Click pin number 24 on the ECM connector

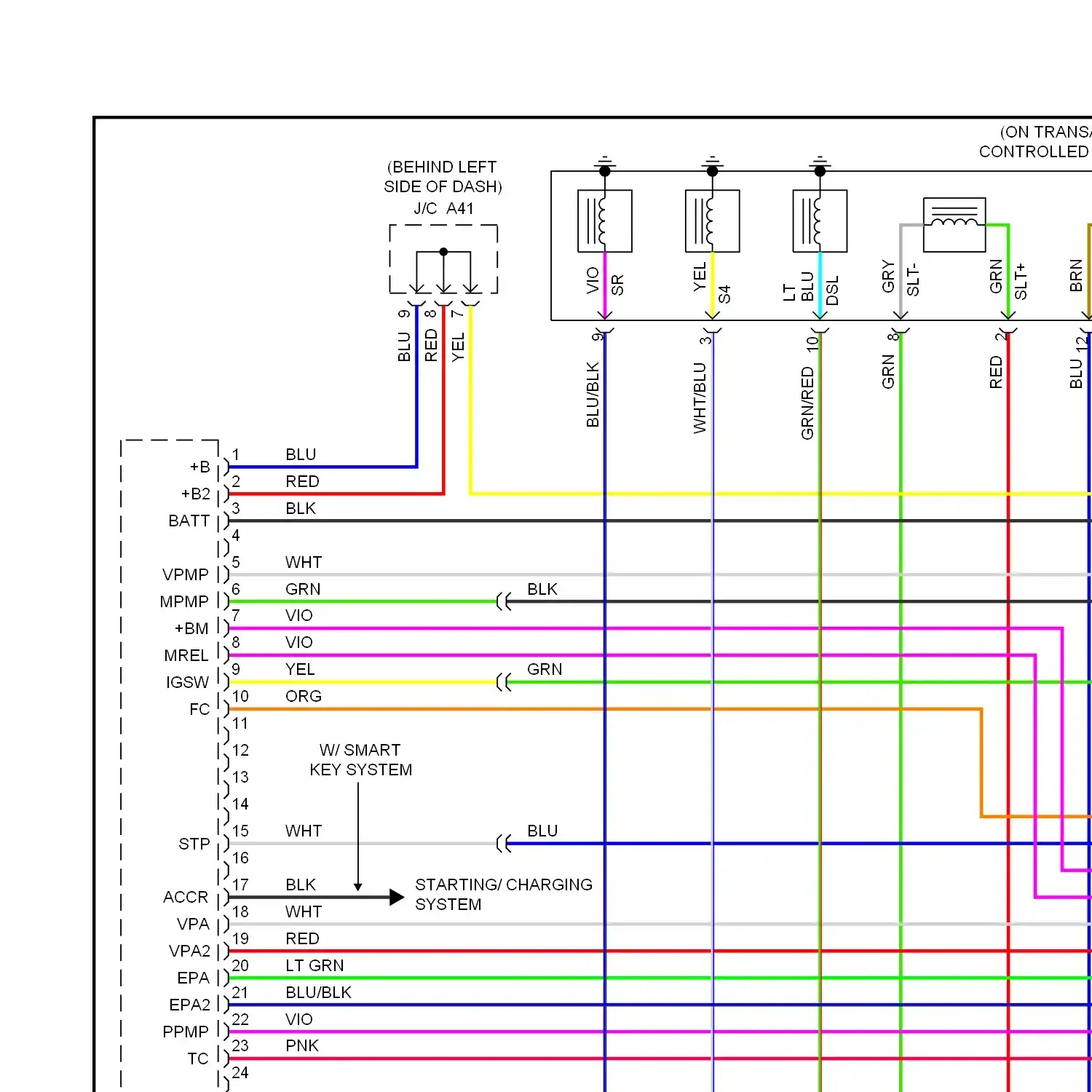(x=240, y=1073)
